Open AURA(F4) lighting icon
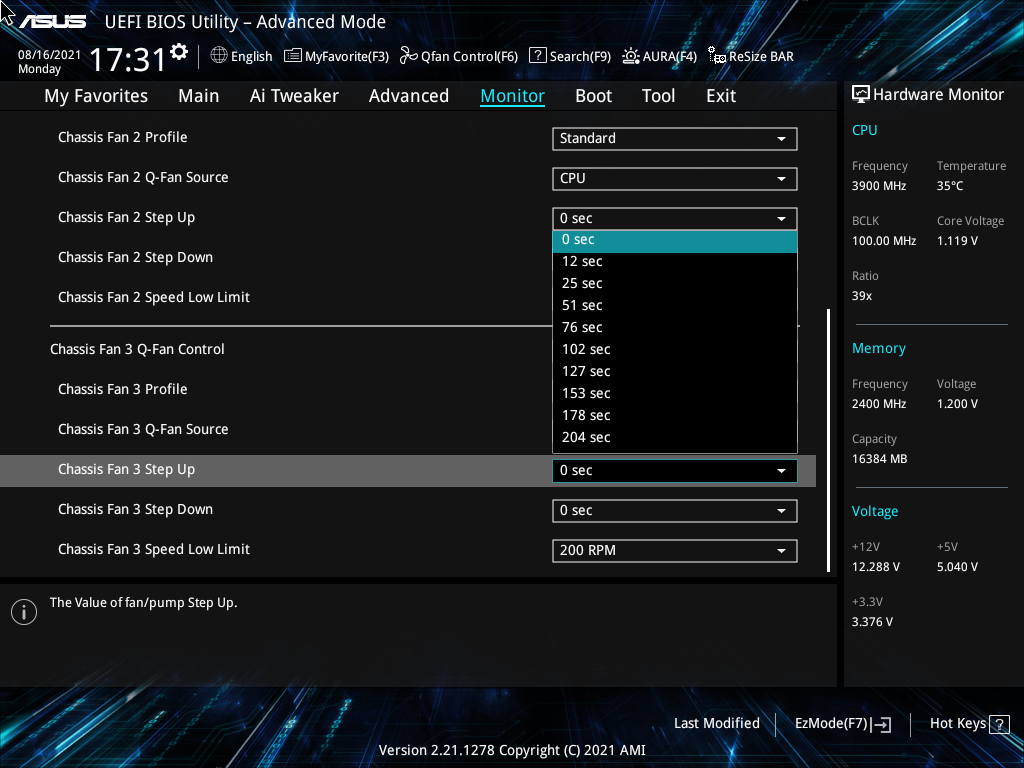Image resolution: width=1024 pixels, height=768 pixels. tap(630, 56)
